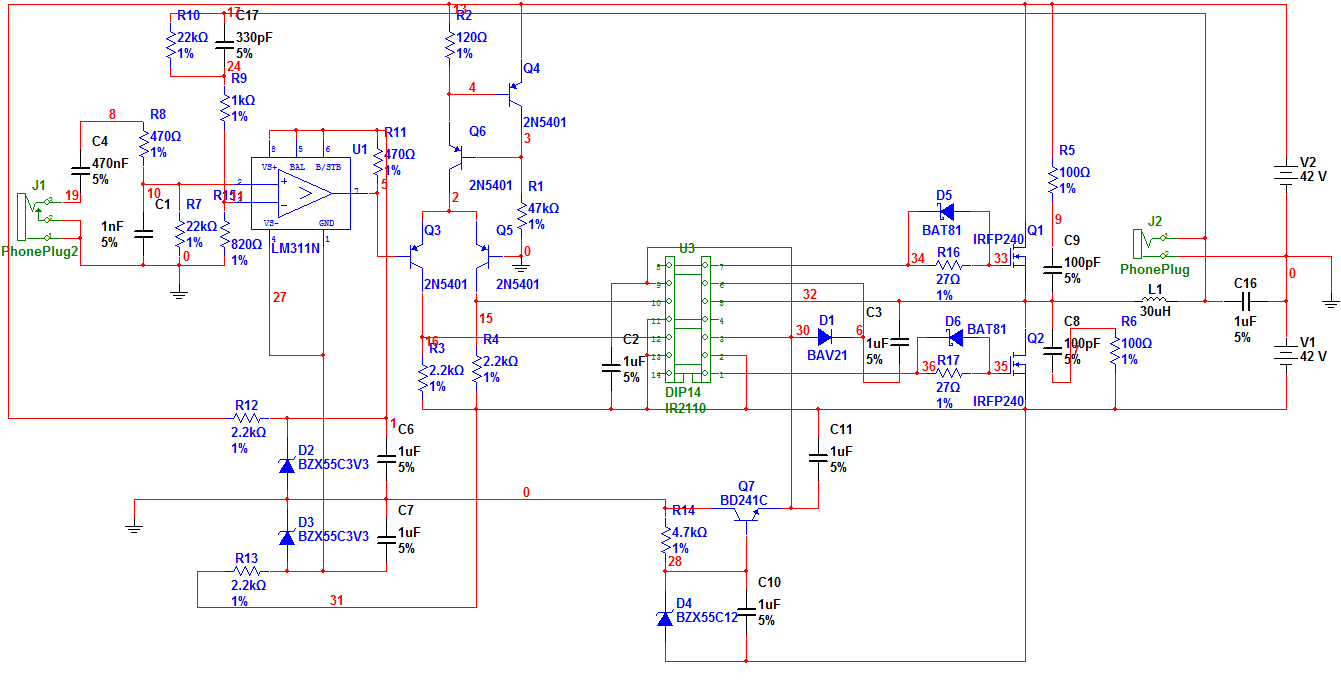Screen dimensions: 1341x685
Task: Select Zener diode D4 symbol
Action: pyautogui.click(x=665, y=619)
